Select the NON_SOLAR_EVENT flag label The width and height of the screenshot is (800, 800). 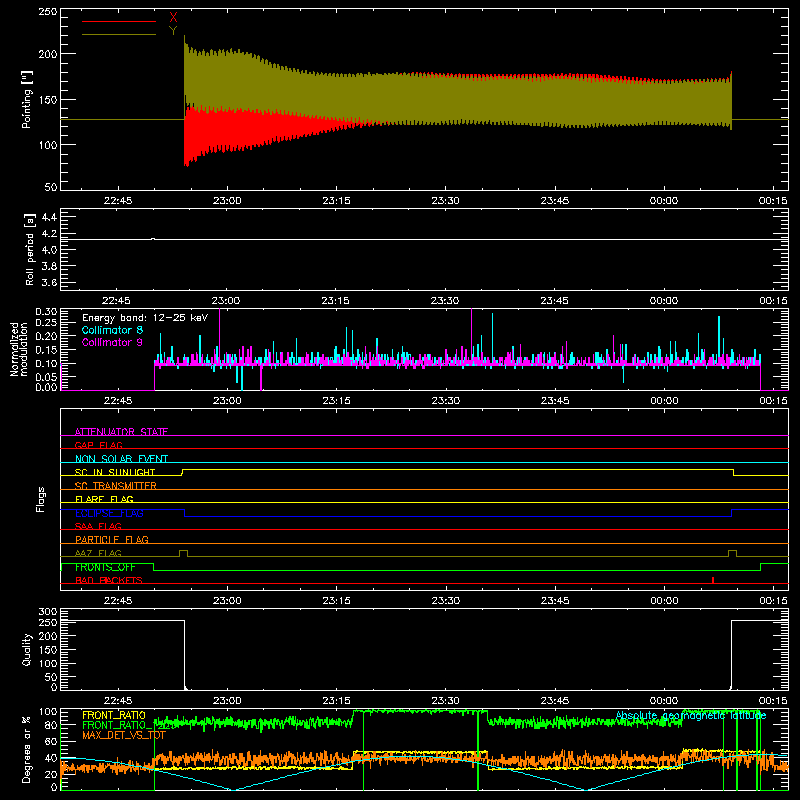pos(121,459)
